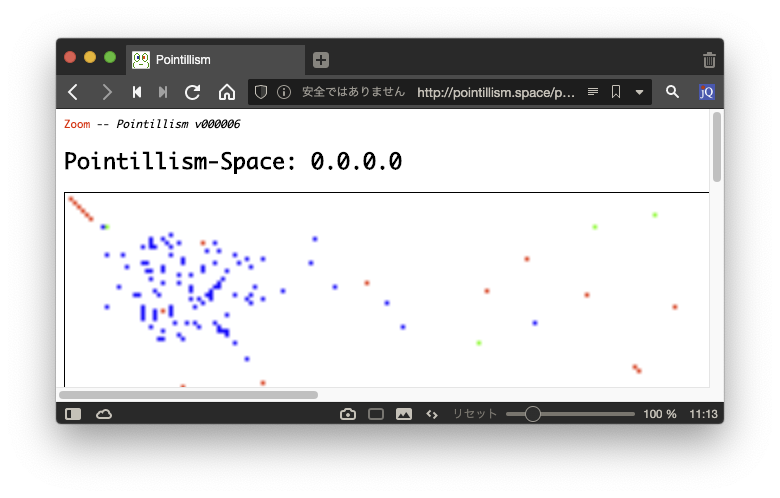
Task: Click the jQ extension icon
Action: (706, 92)
